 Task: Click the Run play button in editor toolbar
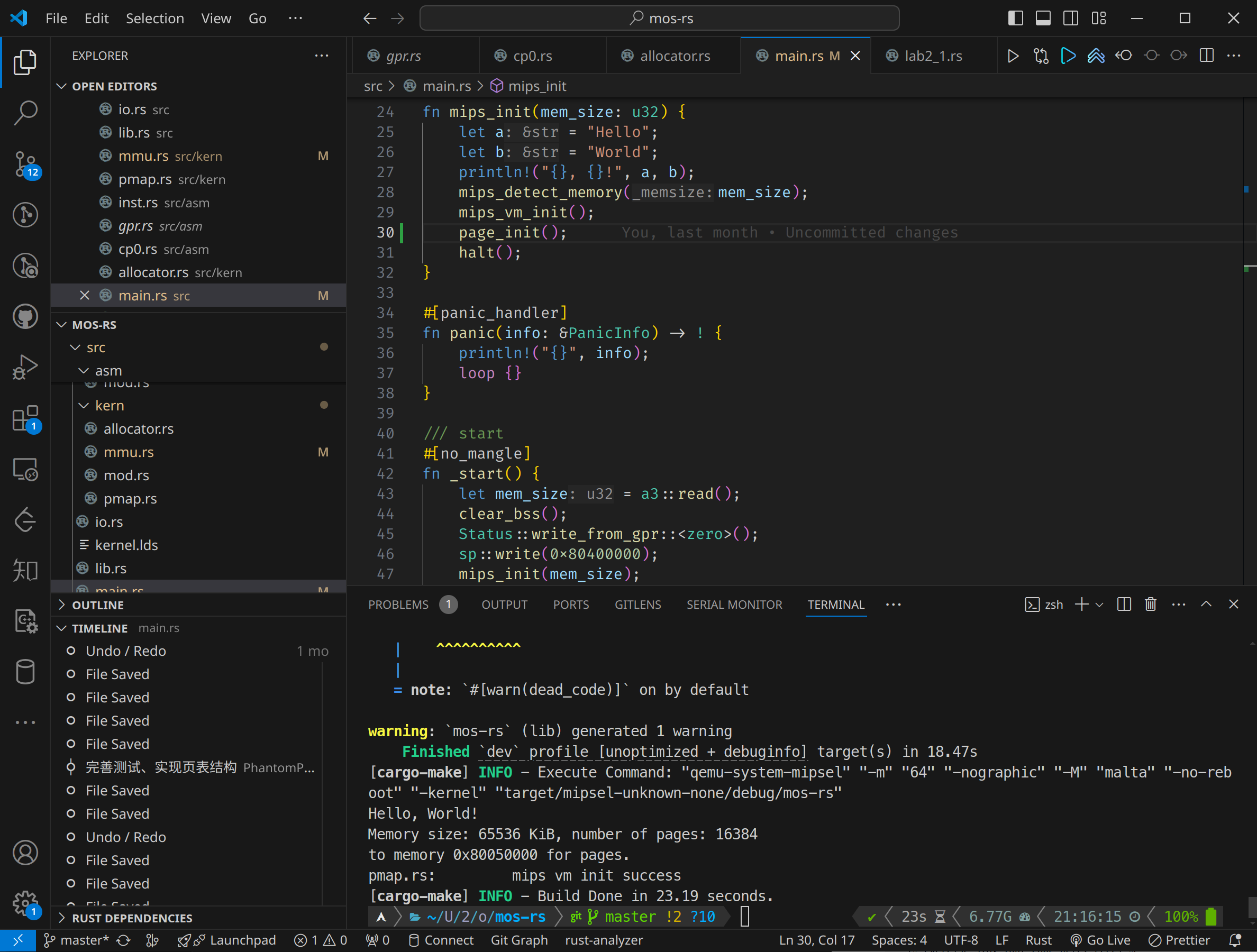pyautogui.click(x=1013, y=56)
